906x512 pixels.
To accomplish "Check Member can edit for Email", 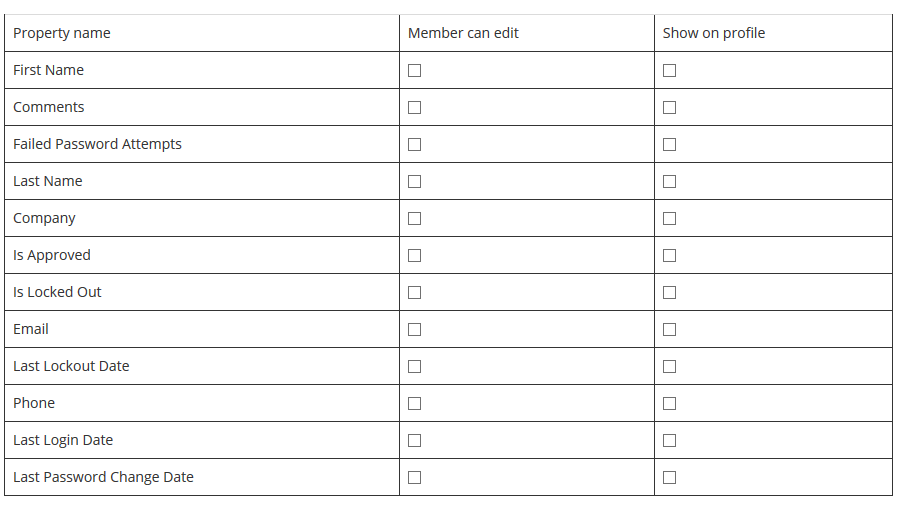I will pos(414,329).
